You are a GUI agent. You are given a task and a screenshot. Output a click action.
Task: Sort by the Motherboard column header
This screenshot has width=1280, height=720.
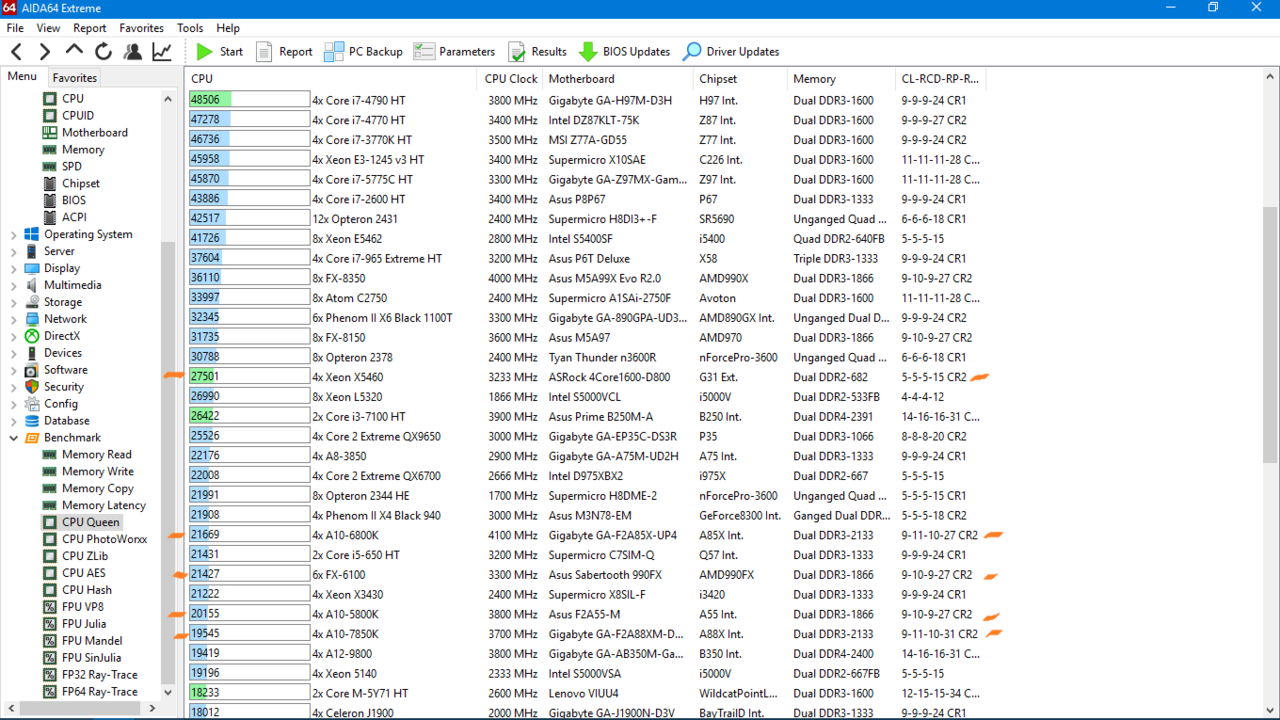pyautogui.click(x=618, y=79)
